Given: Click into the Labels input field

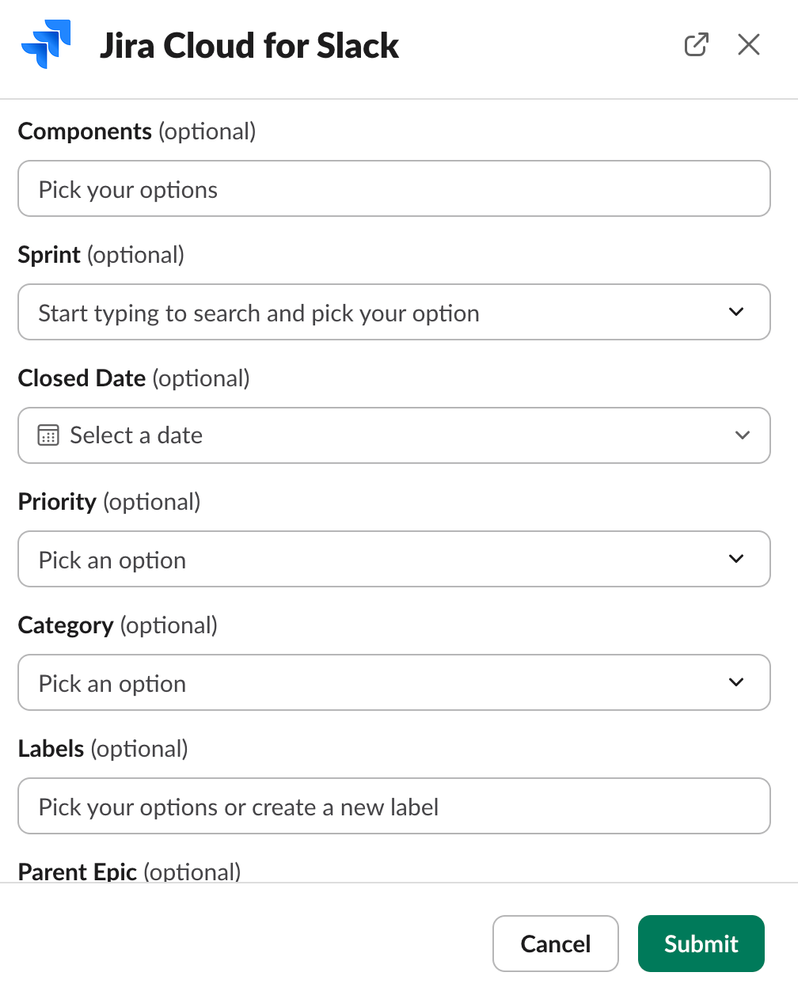Looking at the screenshot, I should [x=394, y=806].
